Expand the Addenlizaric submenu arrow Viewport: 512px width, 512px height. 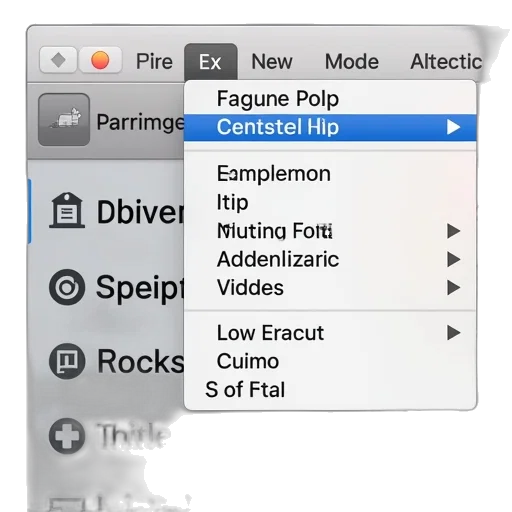pyautogui.click(x=453, y=259)
